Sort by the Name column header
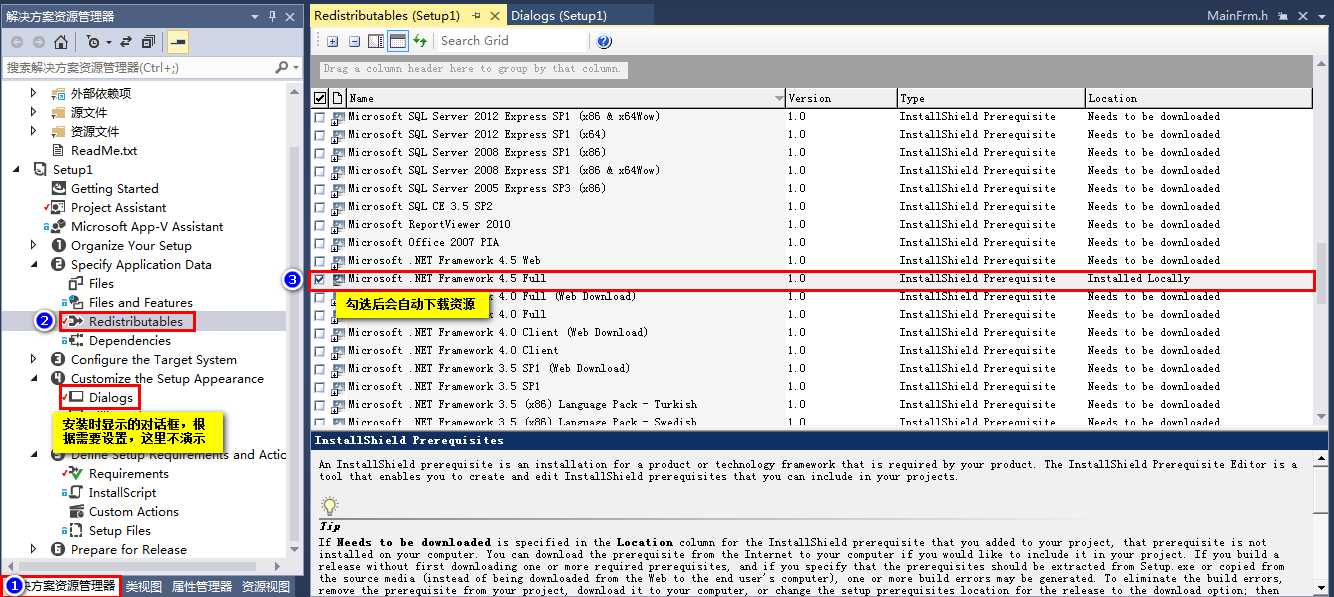 click(565, 98)
